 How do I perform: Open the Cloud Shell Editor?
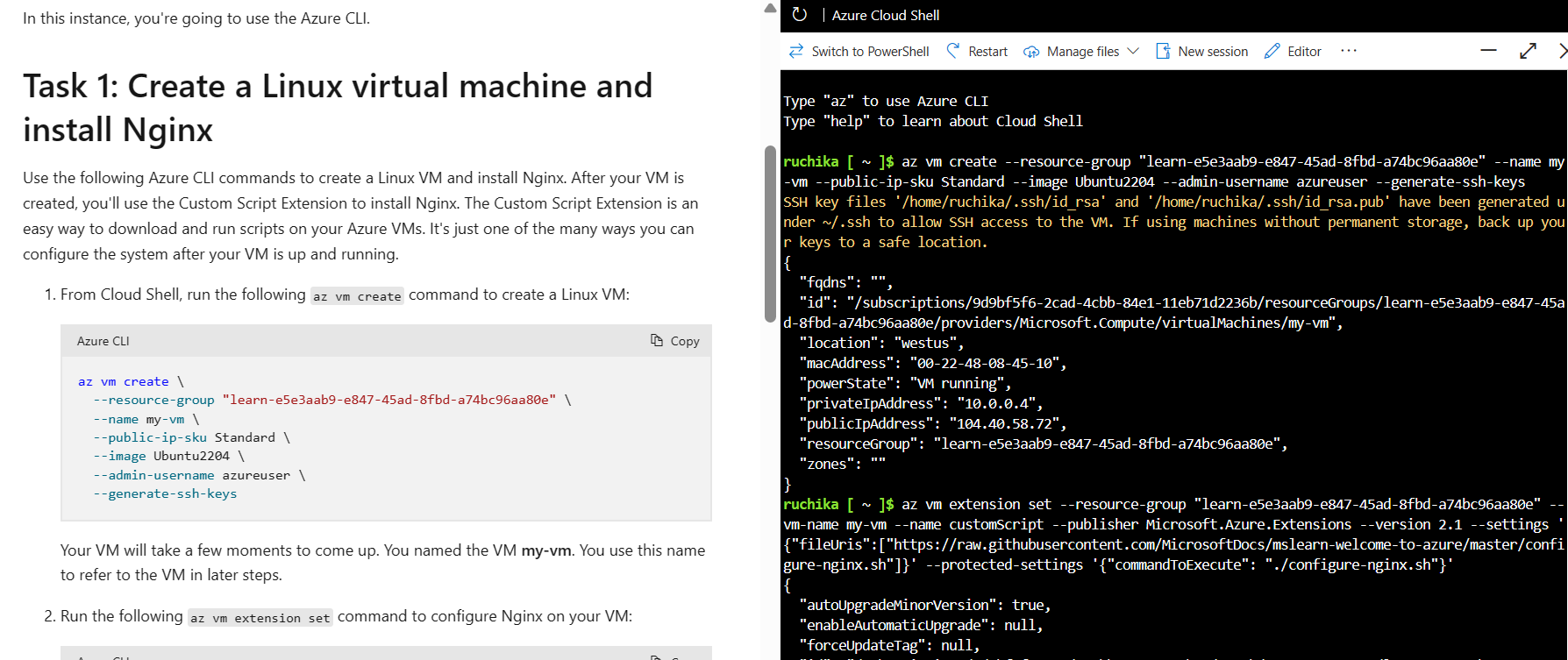(1294, 52)
